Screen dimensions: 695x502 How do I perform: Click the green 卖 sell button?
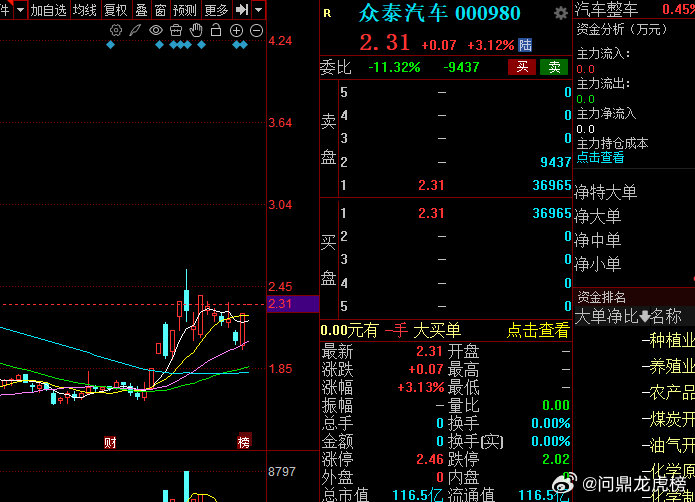pyautogui.click(x=554, y=67)
